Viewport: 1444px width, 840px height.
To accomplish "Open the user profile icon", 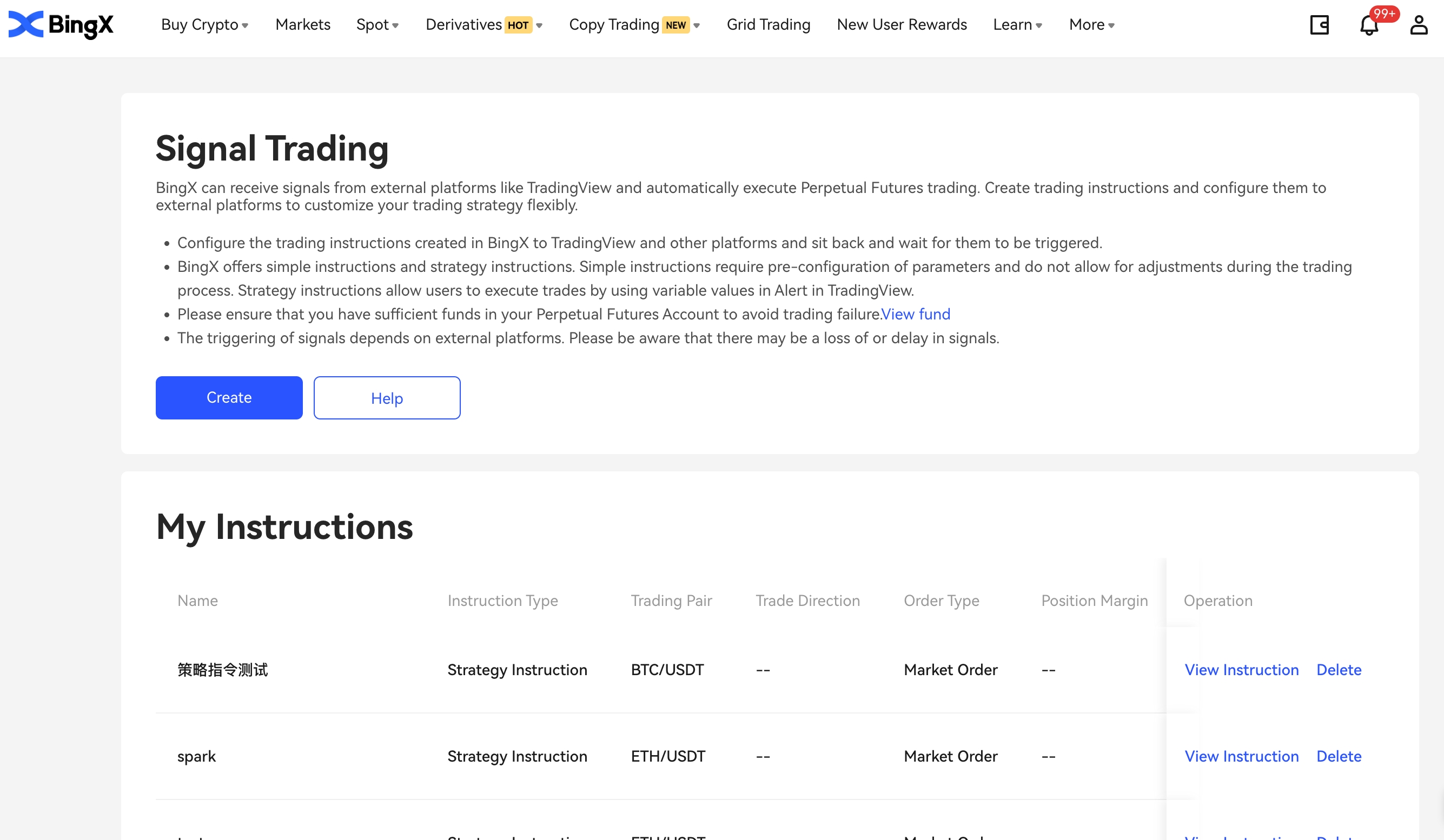I will (1418, 25).
